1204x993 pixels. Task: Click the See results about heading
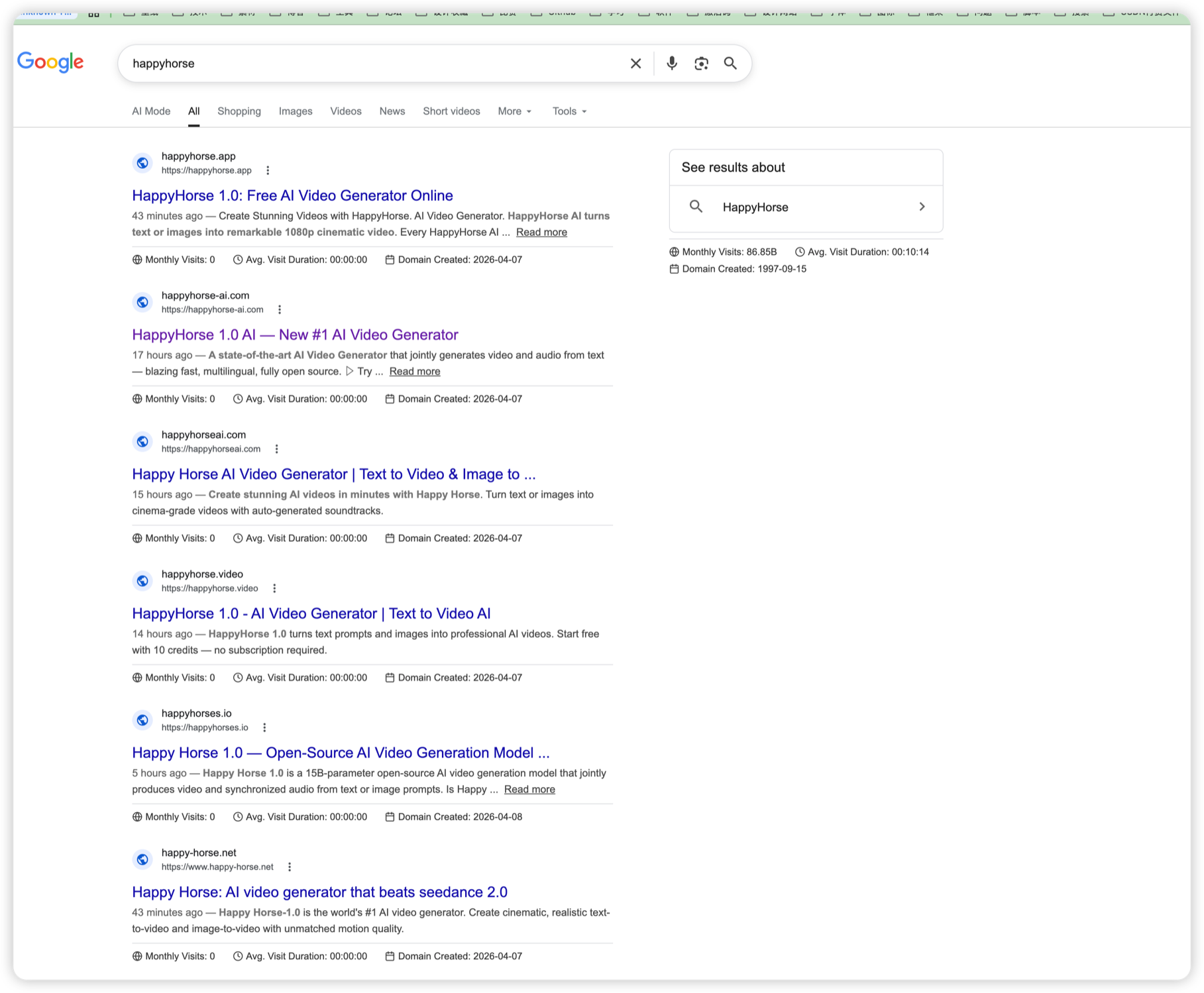(734, 168)
